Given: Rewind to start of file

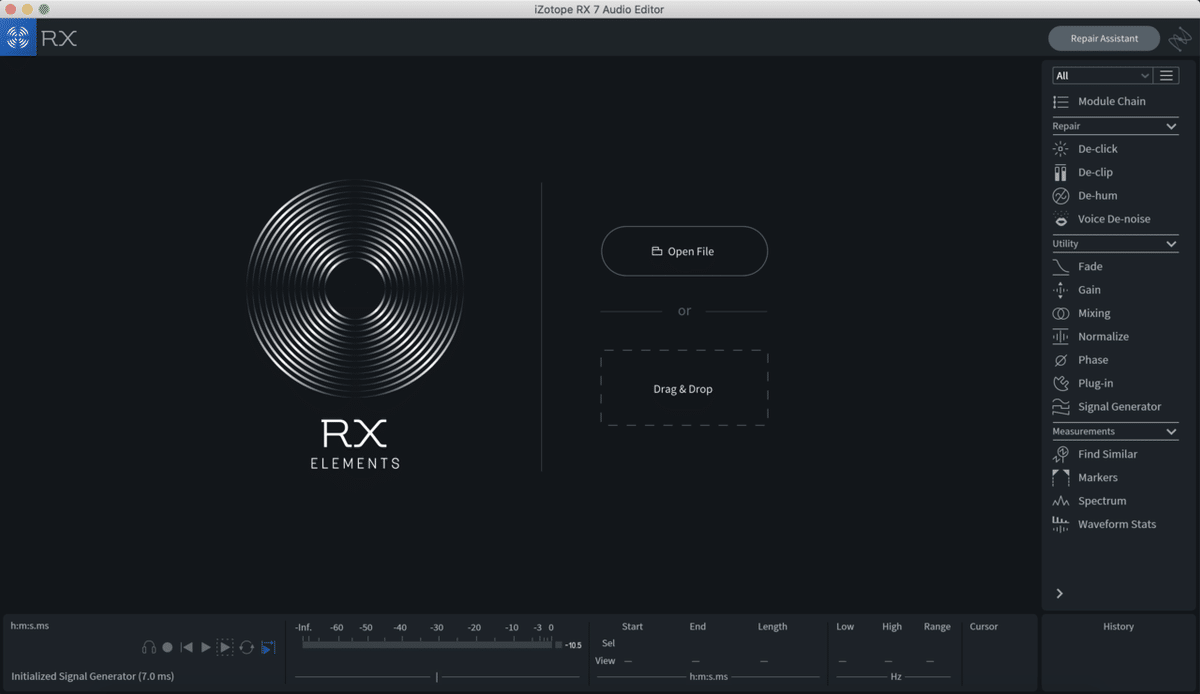Looking at the screenshot, I should coord(186,648).
